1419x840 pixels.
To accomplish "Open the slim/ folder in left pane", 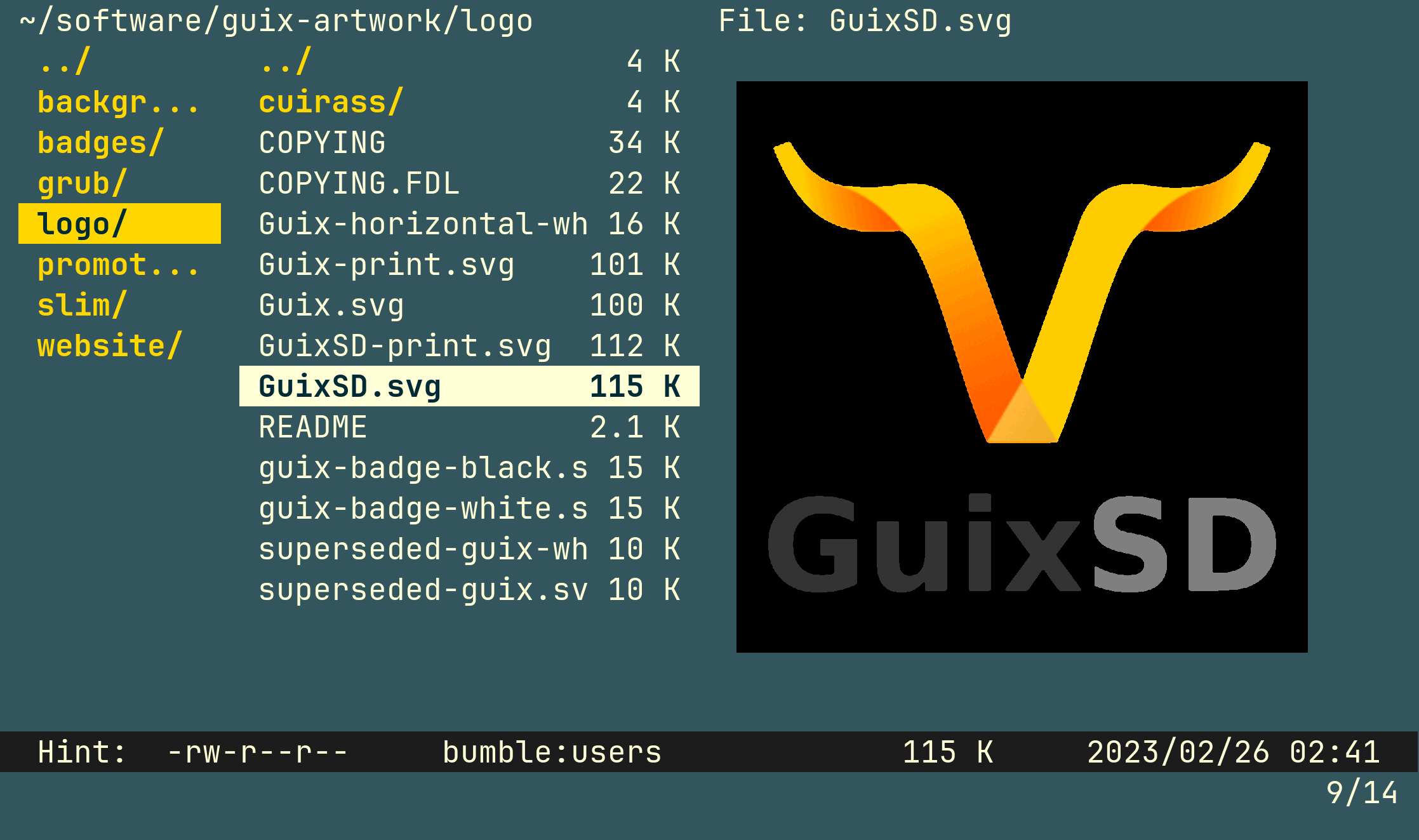I will point(83,305).
